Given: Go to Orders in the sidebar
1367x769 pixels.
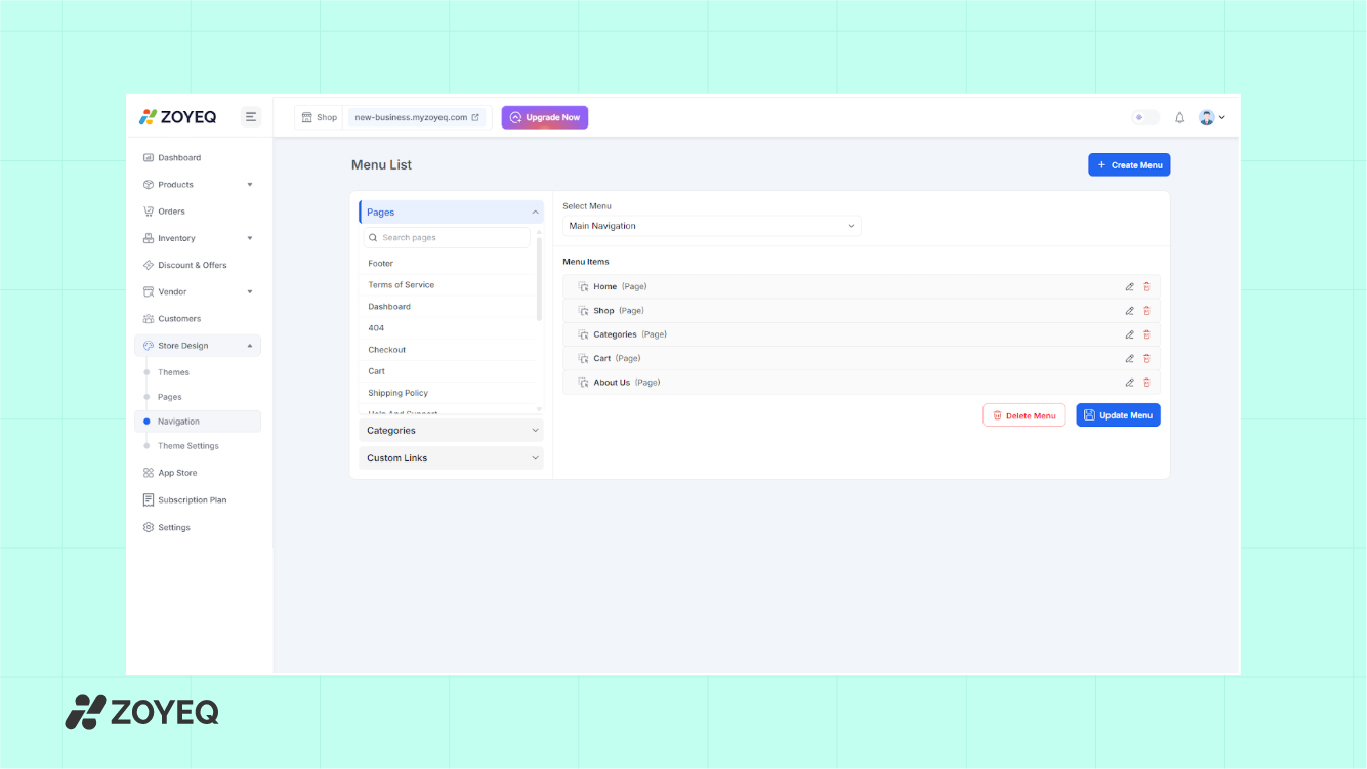Looking at the screenshot, I should 171,212.
